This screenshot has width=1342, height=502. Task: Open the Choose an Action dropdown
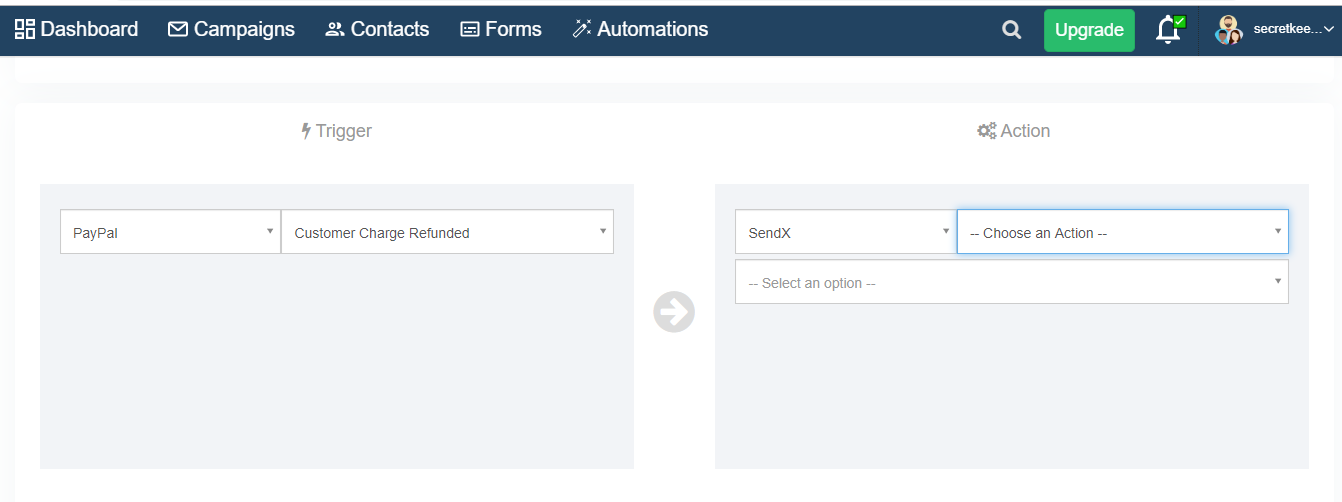coord(1123,232)
